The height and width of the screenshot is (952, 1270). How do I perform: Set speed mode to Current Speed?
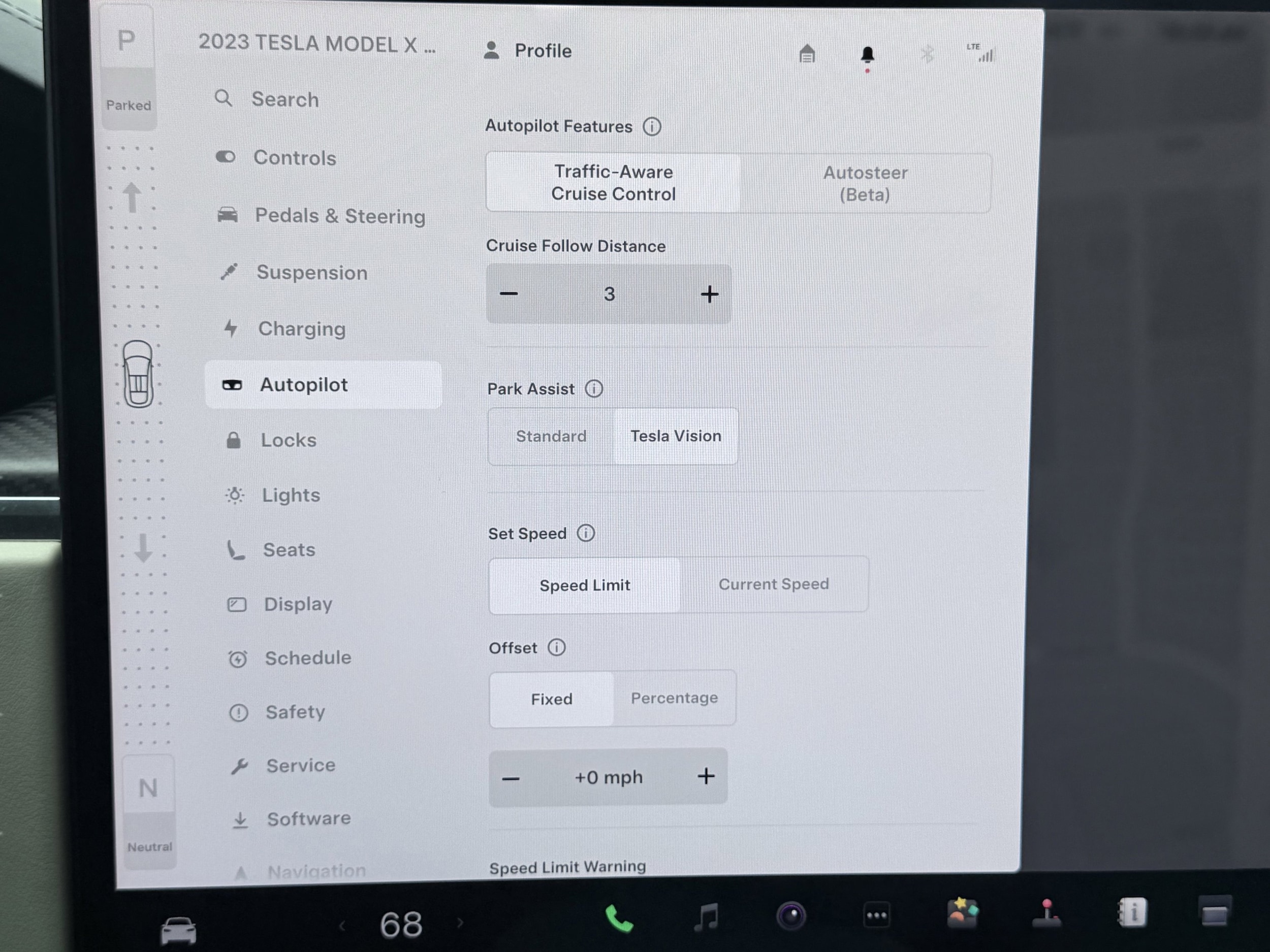(x=773, y=584)
